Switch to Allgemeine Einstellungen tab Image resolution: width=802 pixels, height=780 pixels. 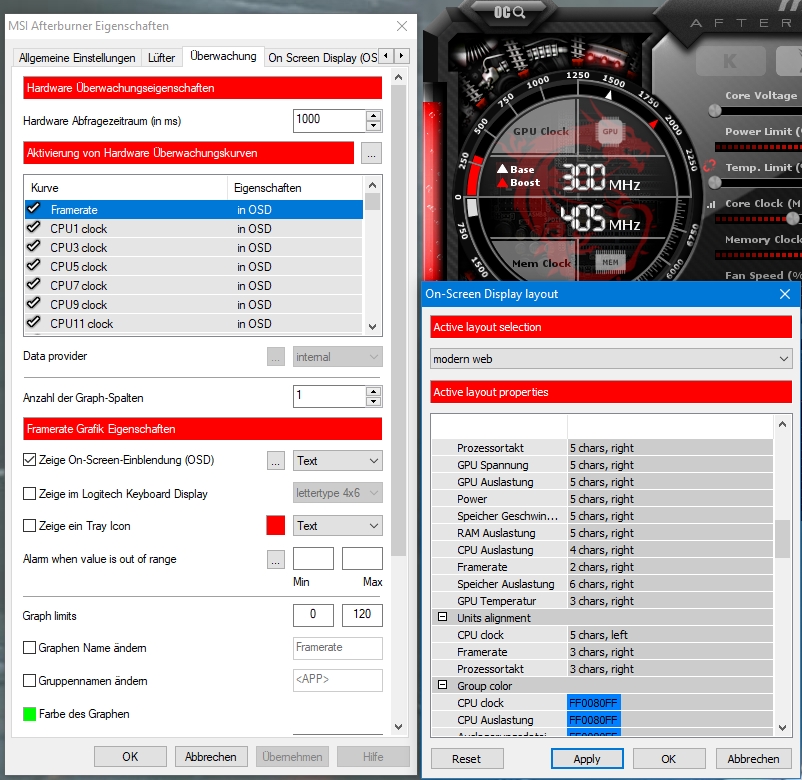click(77, 58)
